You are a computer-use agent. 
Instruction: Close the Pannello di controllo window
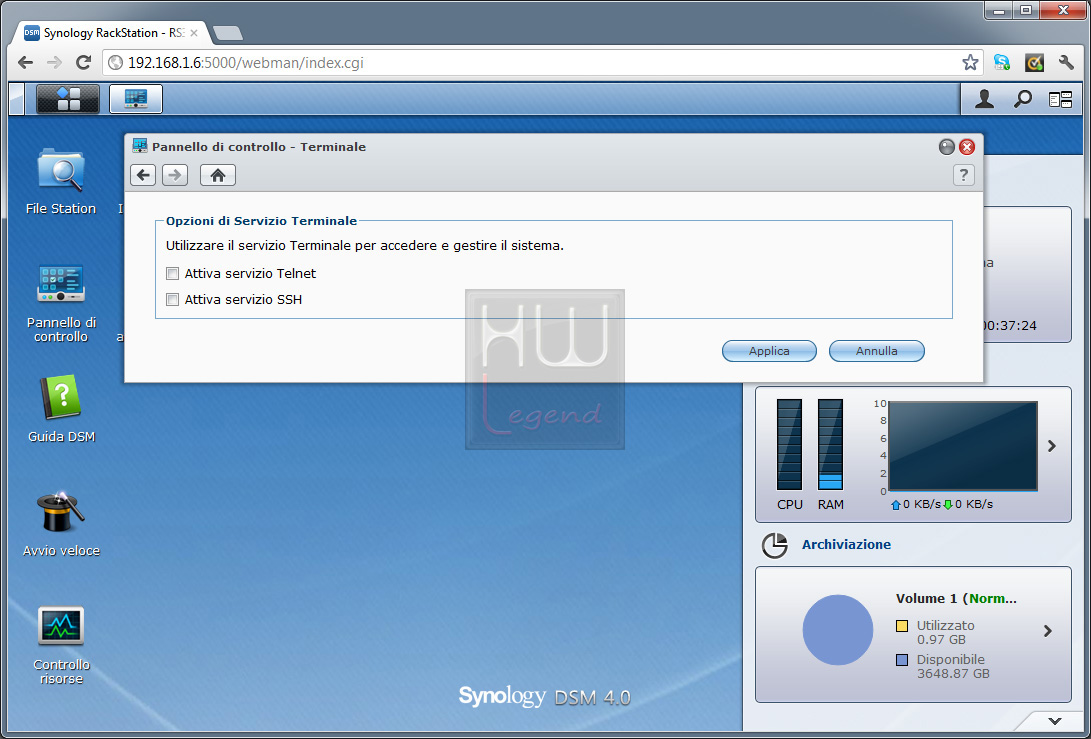tap(966, 147)
